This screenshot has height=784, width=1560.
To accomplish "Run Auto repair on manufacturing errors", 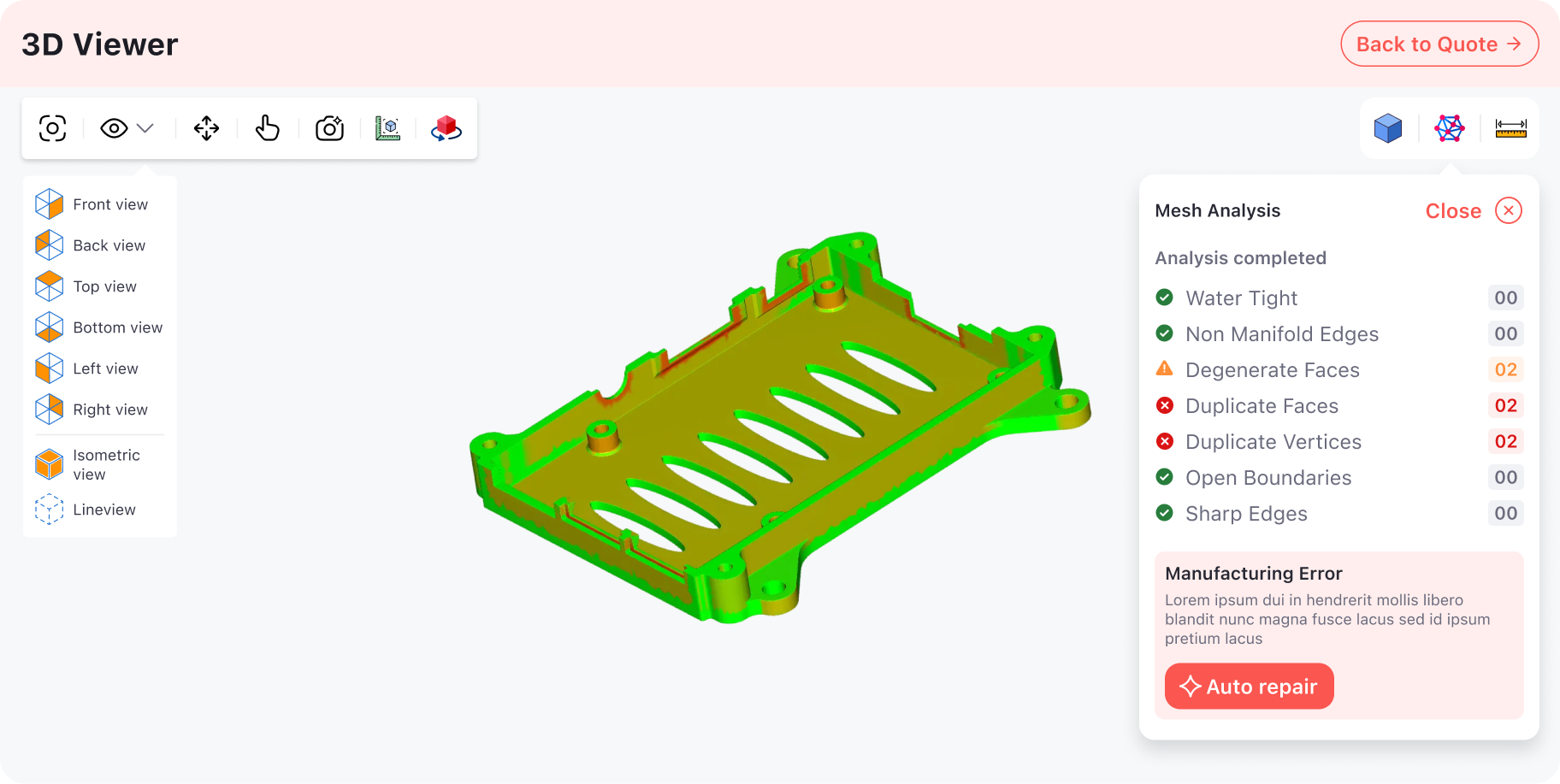I will pyautogui.click(x=1249, y=686).
